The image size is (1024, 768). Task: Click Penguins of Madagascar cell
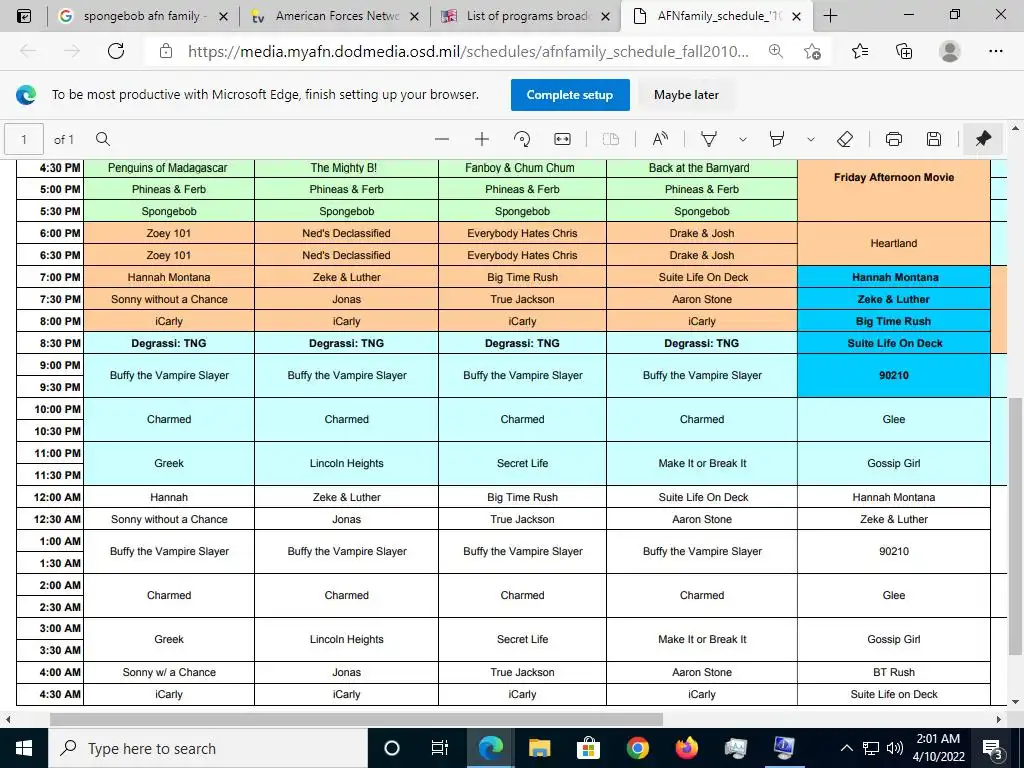tap(168, 168)
